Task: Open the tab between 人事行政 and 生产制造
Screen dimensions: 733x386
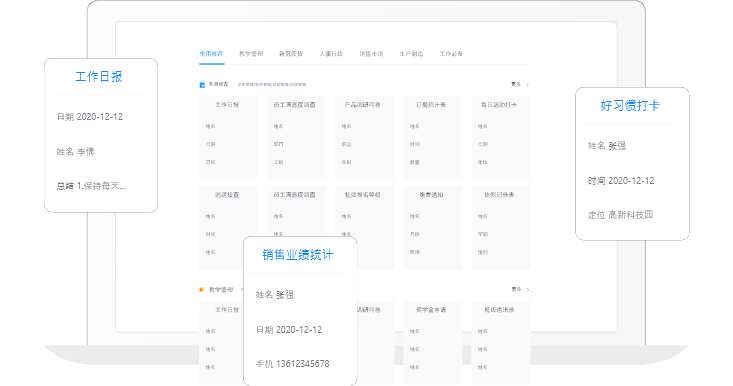Action: [371, 54]
